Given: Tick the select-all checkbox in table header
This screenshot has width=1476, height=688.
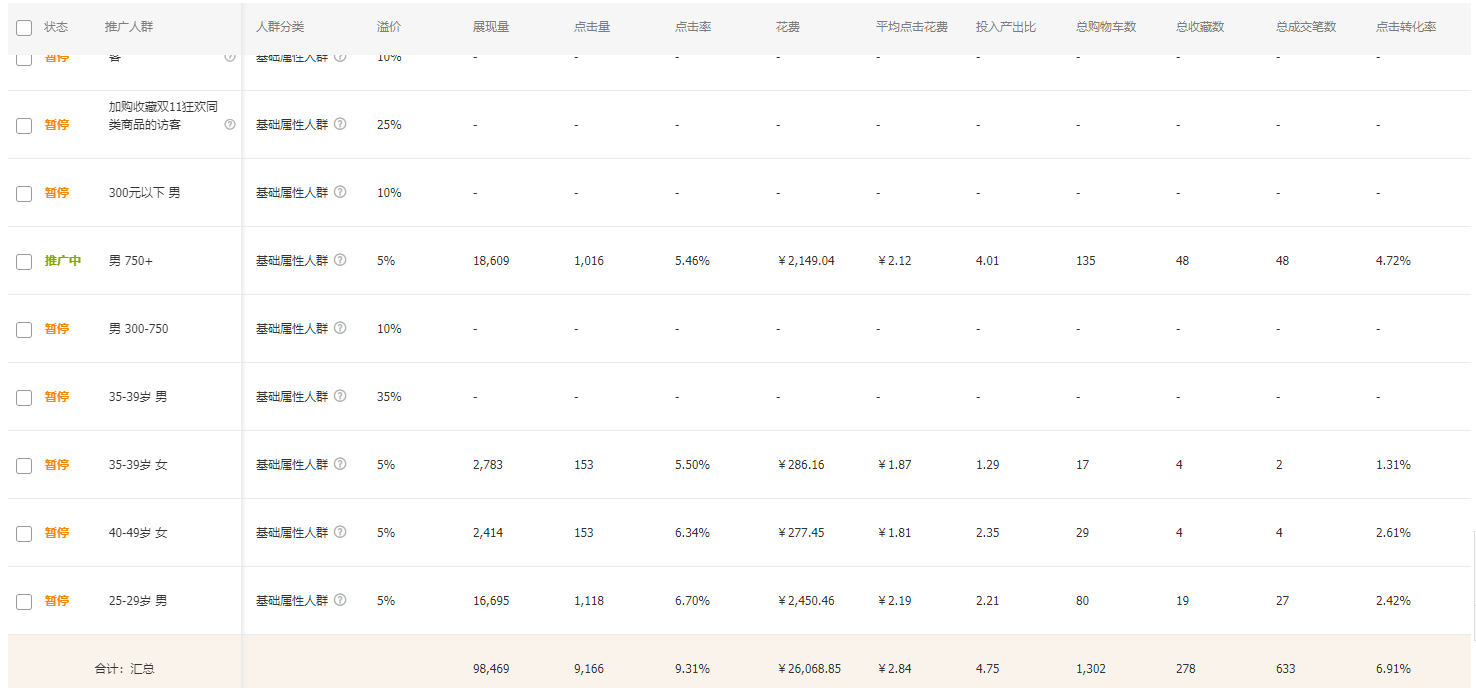Looking at the screenshot, I should pos(24,28).
